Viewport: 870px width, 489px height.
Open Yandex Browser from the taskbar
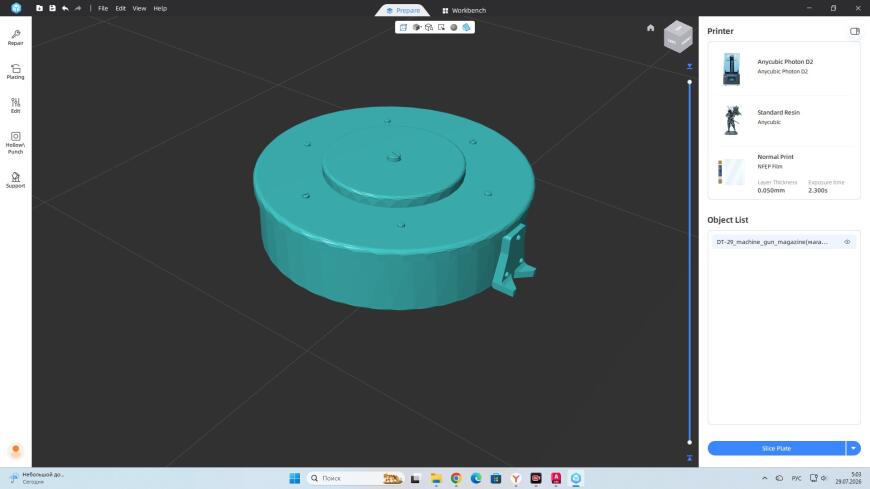[516, 478]
